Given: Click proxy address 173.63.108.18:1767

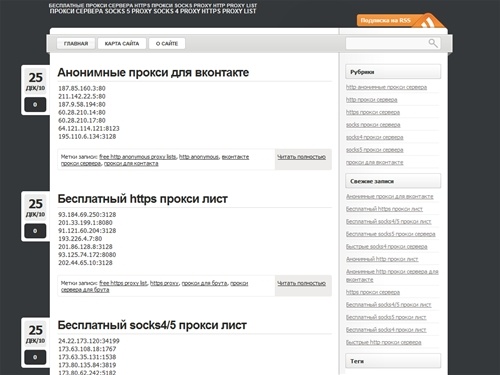Looking at the screenshot, I should (x=87, y=349).
